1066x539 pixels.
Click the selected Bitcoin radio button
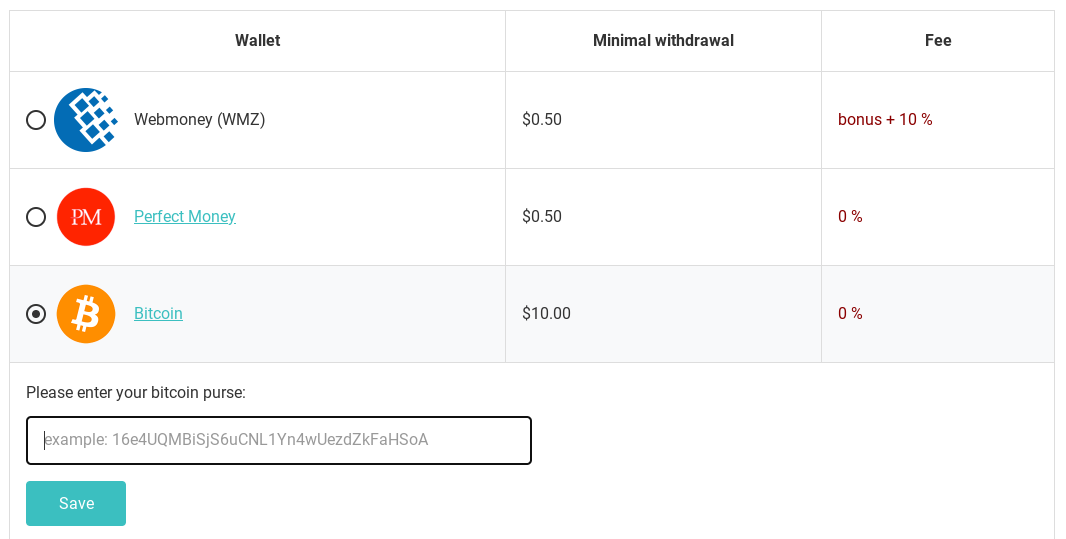(x=36, y=314)
